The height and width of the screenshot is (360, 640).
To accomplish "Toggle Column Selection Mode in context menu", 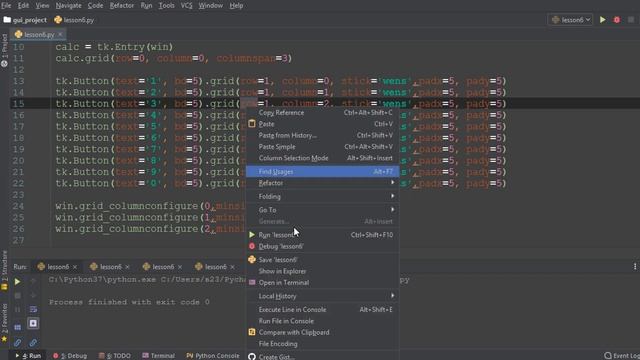I will 322,158.
